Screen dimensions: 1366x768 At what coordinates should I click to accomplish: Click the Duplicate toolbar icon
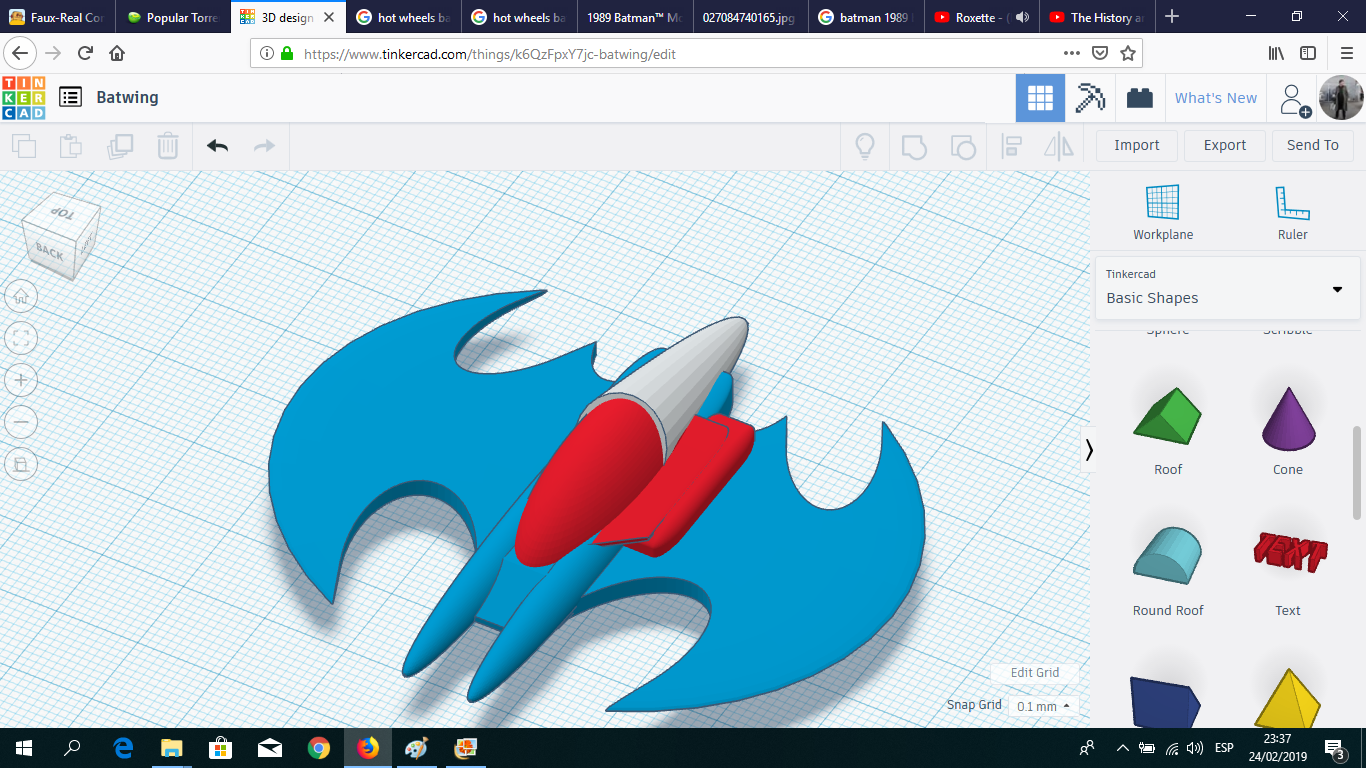120,146
